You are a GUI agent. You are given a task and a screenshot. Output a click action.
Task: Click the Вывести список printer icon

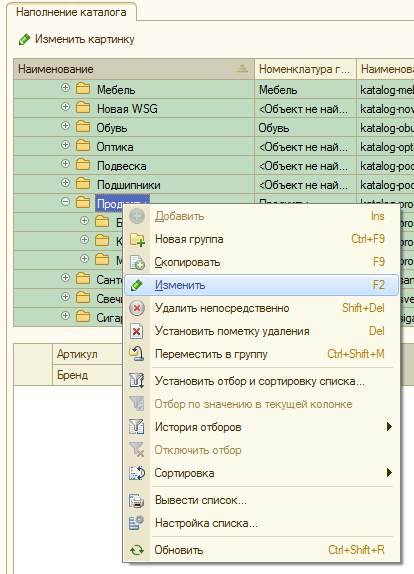coord(137,500)
